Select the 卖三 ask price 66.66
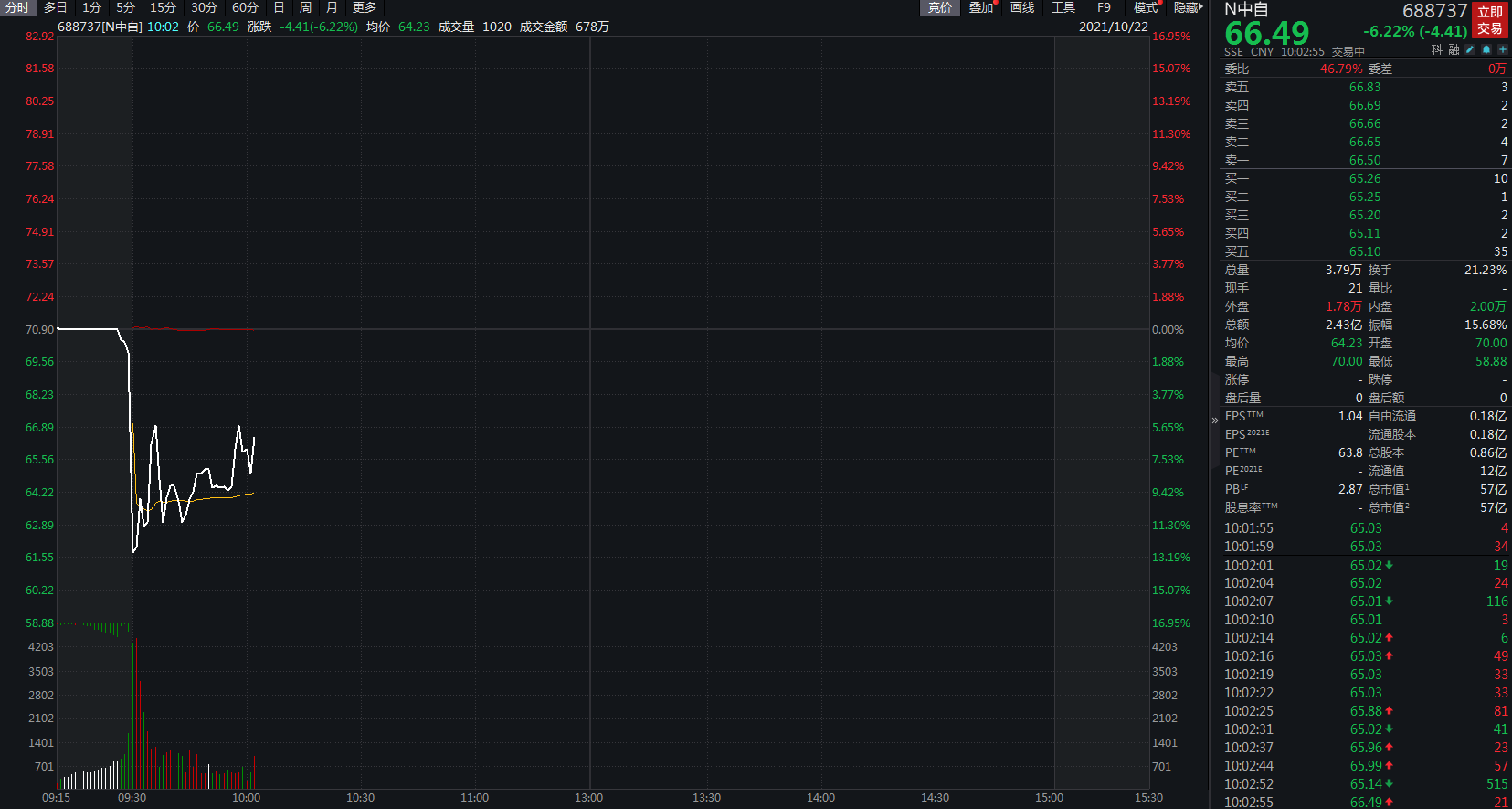Viewport: 1512px width, 809px height. tap(1365, 123)
